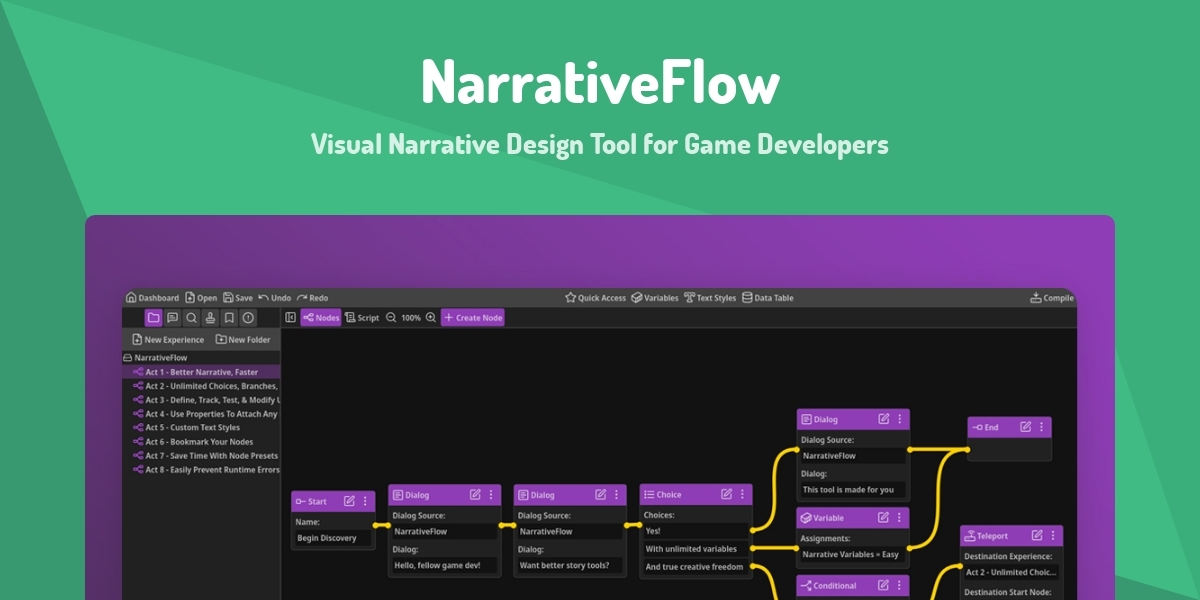Click the 'Begin Discovery' name field
1200x600 pixels.
coord(333,538)
